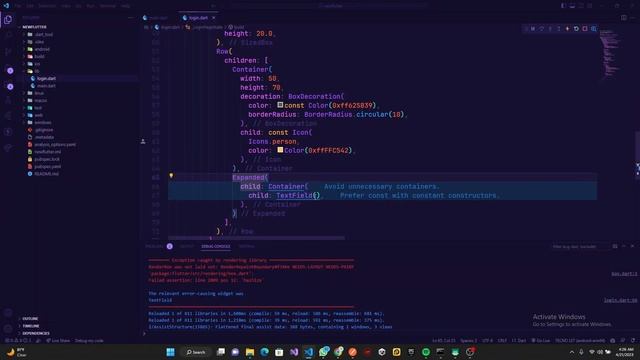Open Microsoft Edge from the taskbar

click(264, 352)
